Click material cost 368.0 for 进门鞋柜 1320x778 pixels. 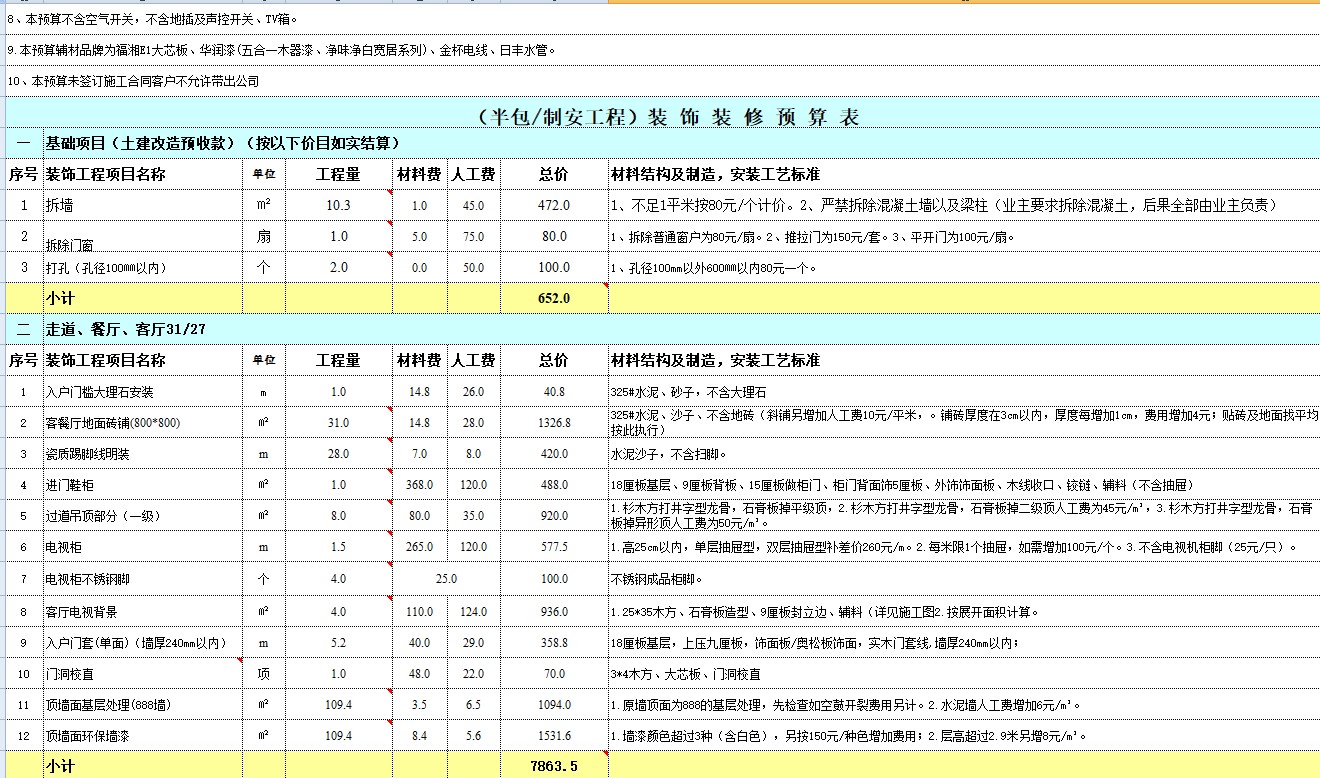click(419, 485)
